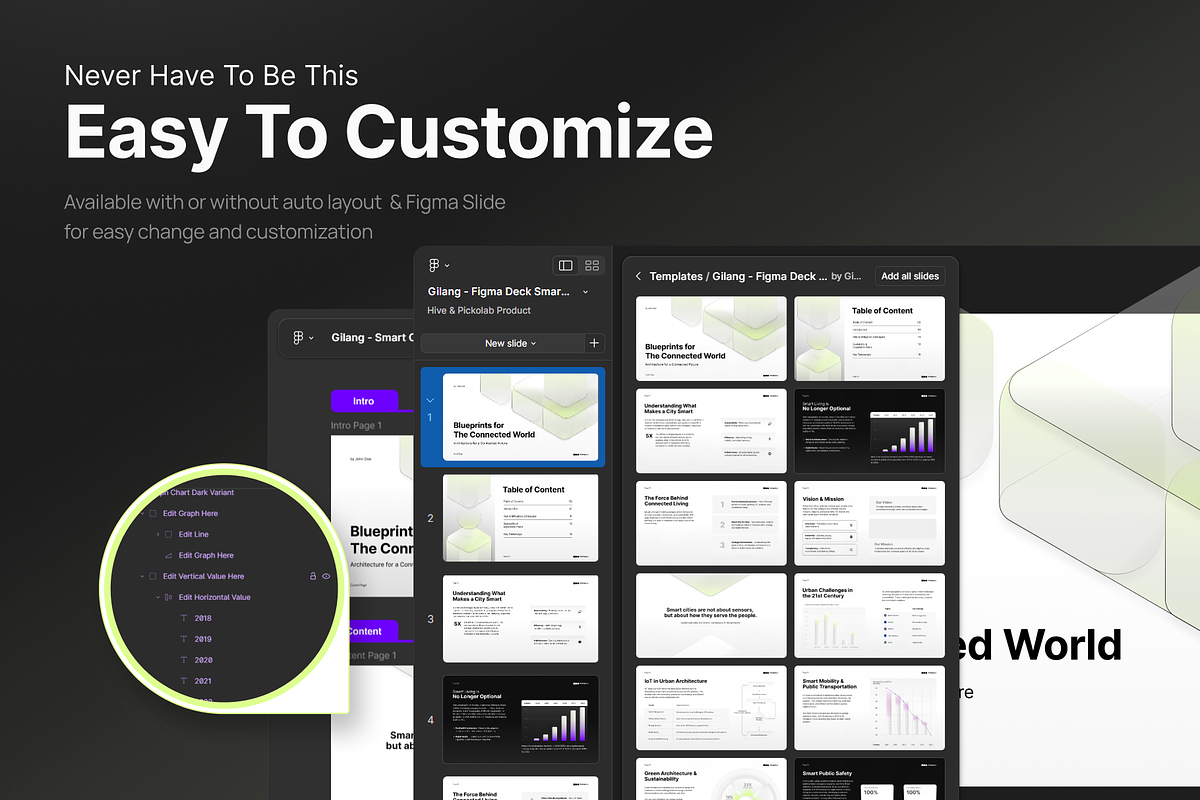Pick Smart Mobility & Public Transportation template
Screen dimensions: 1200x800
click(x=869, y=708)
